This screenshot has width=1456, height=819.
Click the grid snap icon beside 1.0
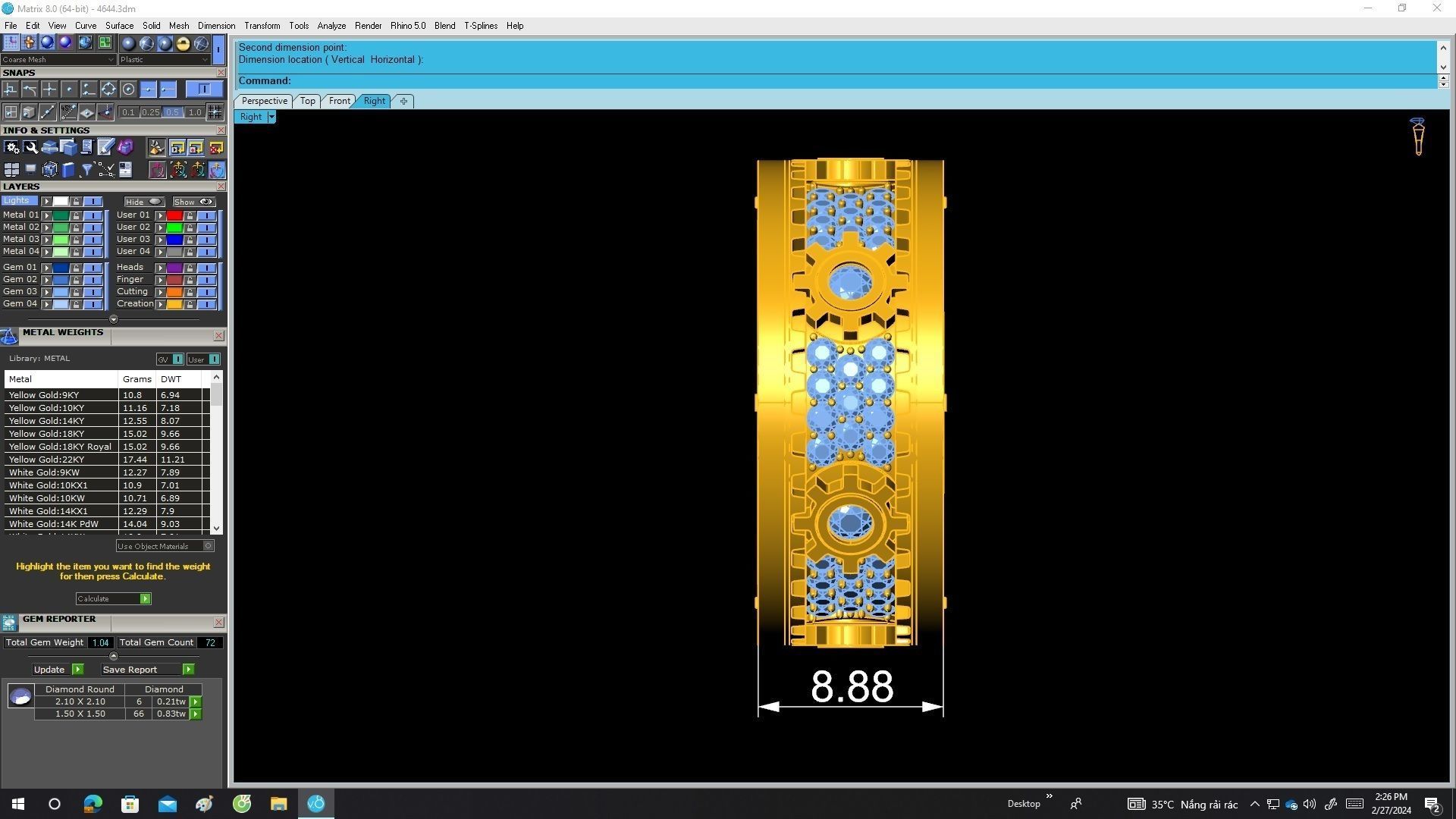[x=215, y=112]
